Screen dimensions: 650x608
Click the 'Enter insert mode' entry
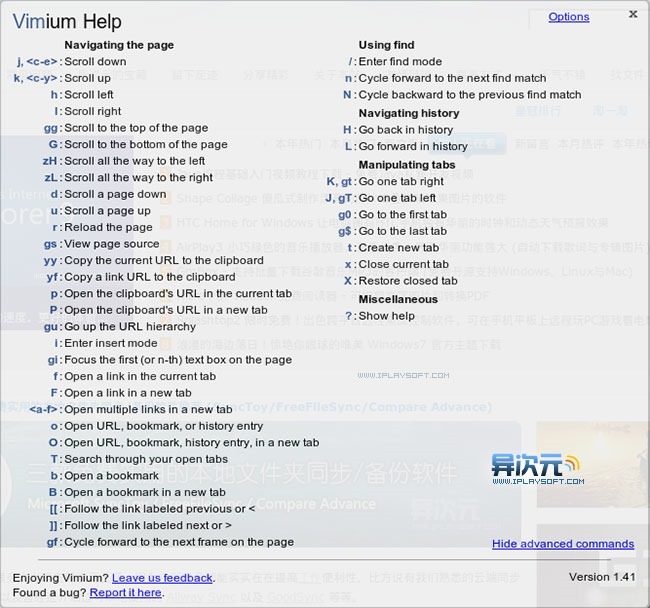pos(111,344)
